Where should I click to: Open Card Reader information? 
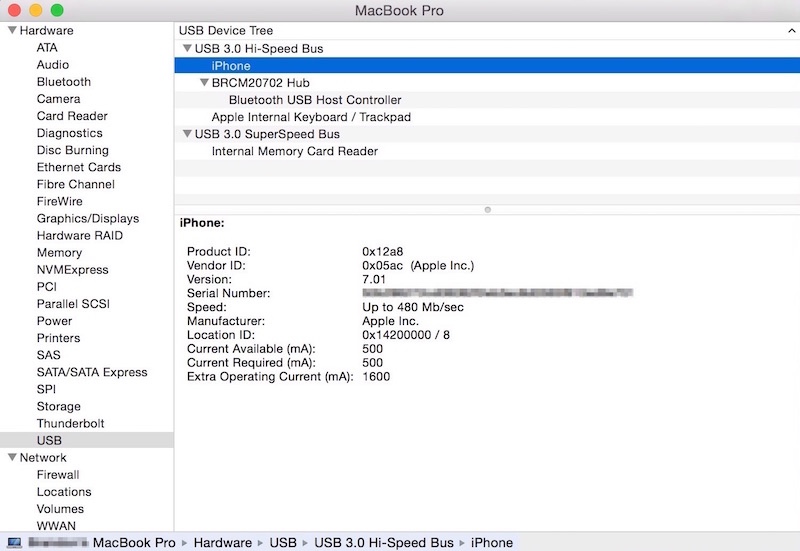[72, 116]
